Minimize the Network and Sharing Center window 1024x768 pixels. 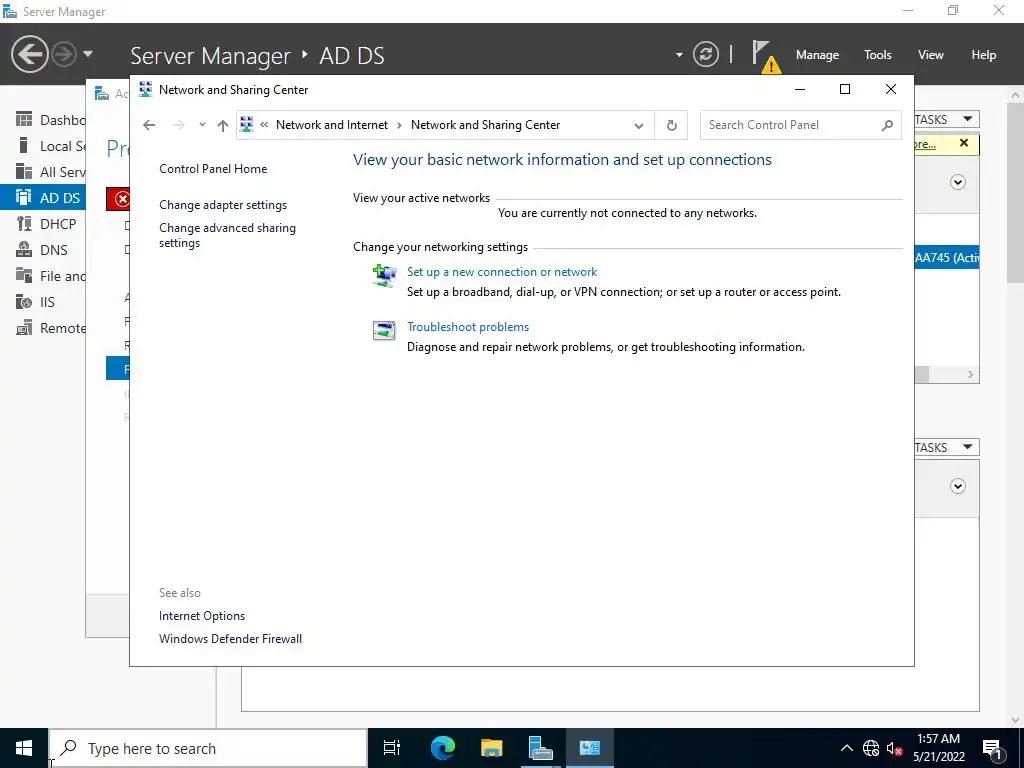click(x=799, y=89)
